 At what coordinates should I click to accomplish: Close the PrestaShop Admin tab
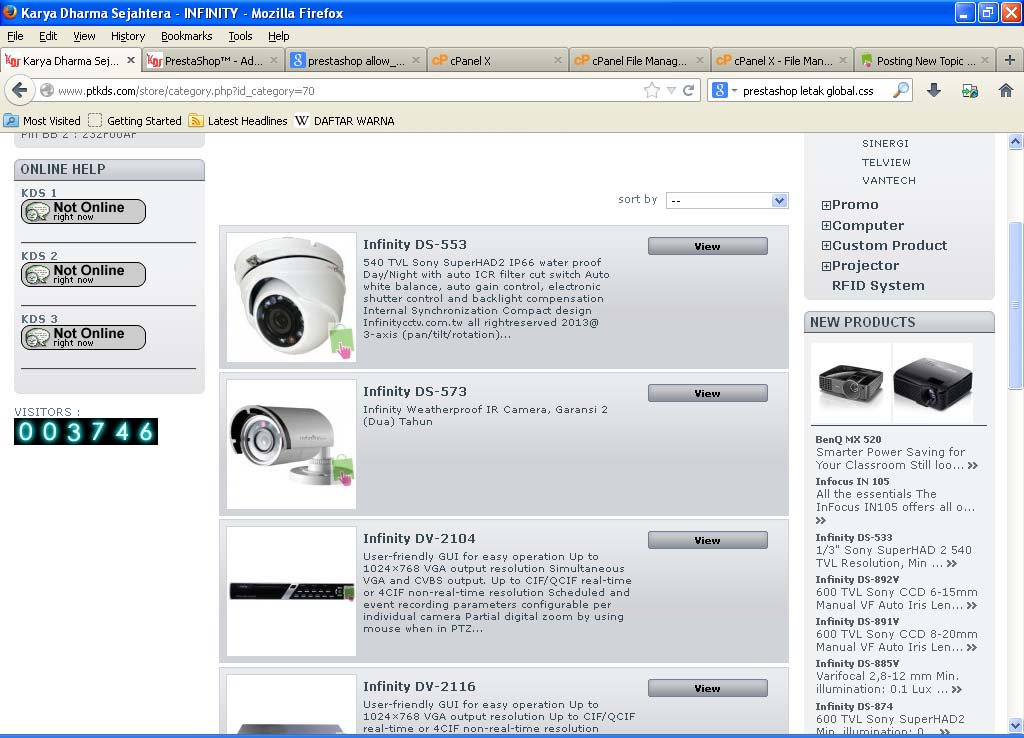[x=274, y=60]
